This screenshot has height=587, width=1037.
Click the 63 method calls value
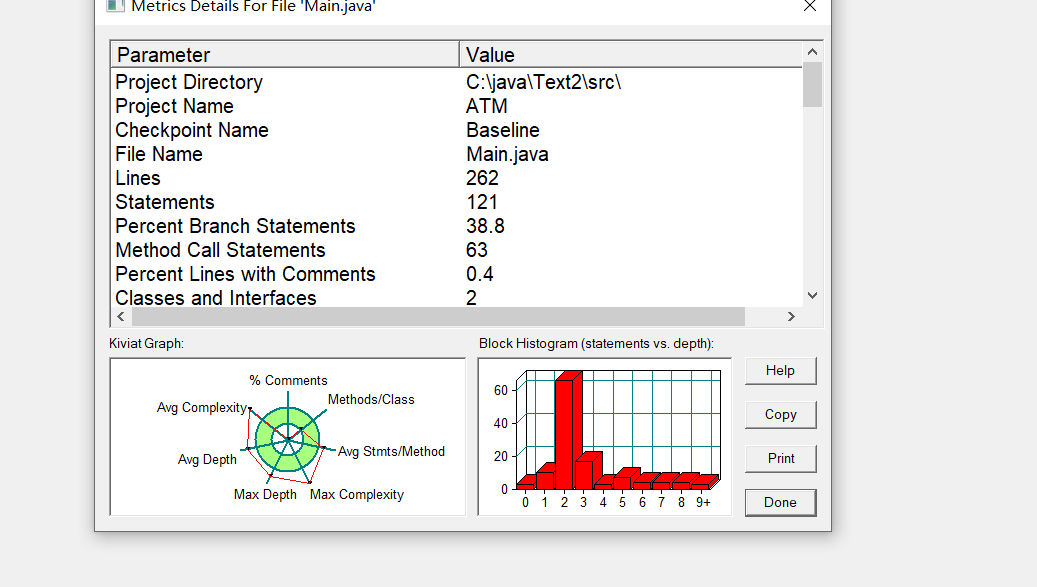[477, 250]
